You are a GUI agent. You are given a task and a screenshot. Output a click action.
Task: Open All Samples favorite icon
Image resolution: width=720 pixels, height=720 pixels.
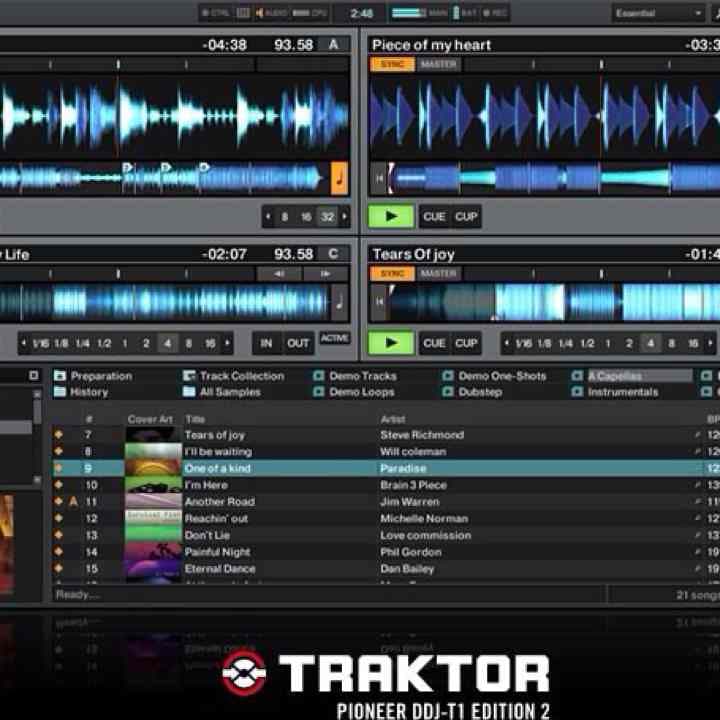189,392
